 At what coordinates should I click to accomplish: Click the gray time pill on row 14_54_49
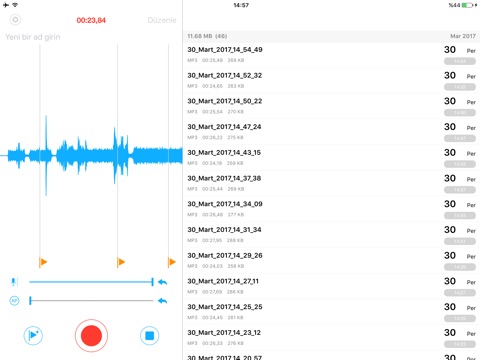click(x=460, y=61)
